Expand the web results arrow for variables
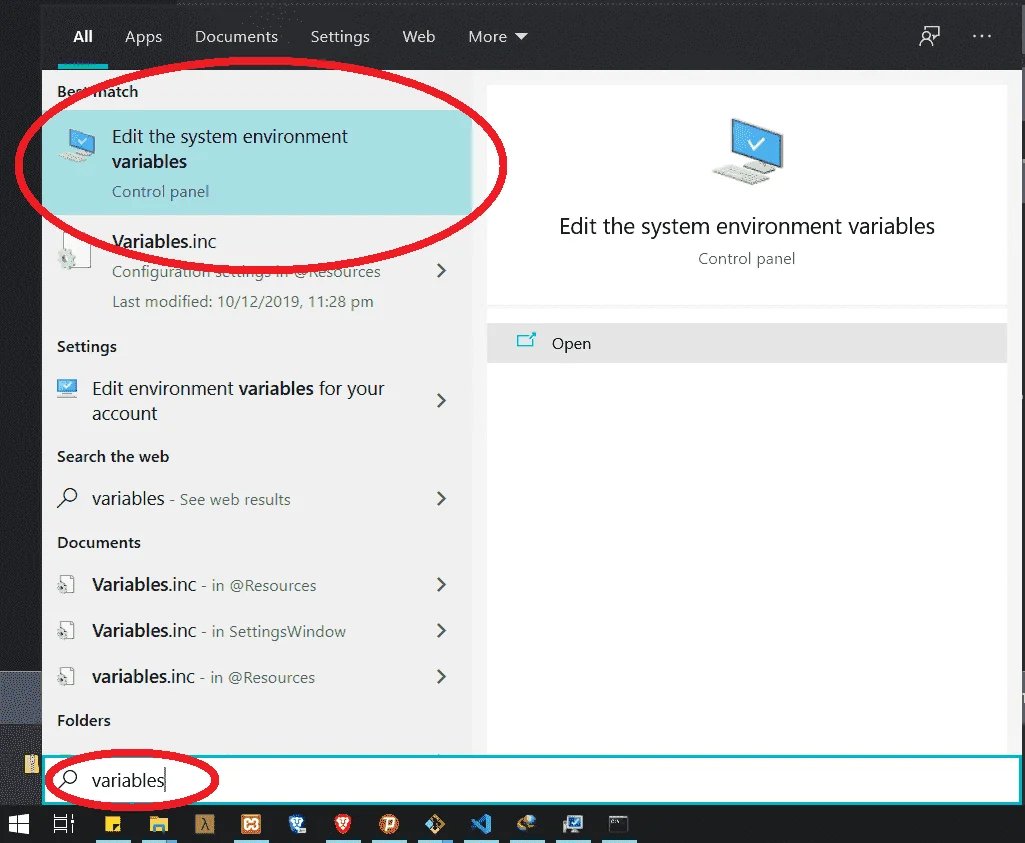The image size is (1025, 843). point(441,499)
